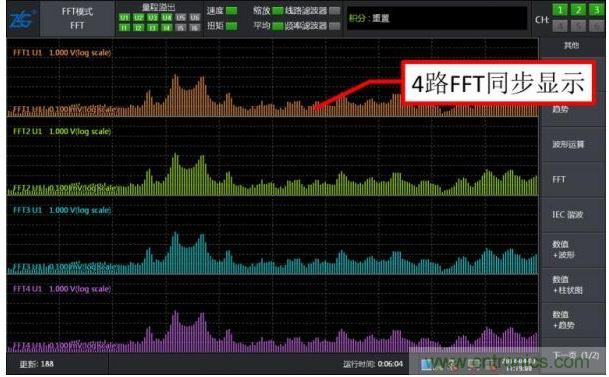The image size is (609, 377).
Task: Select the U4 range indicator
Action: (x=166, y=17)
